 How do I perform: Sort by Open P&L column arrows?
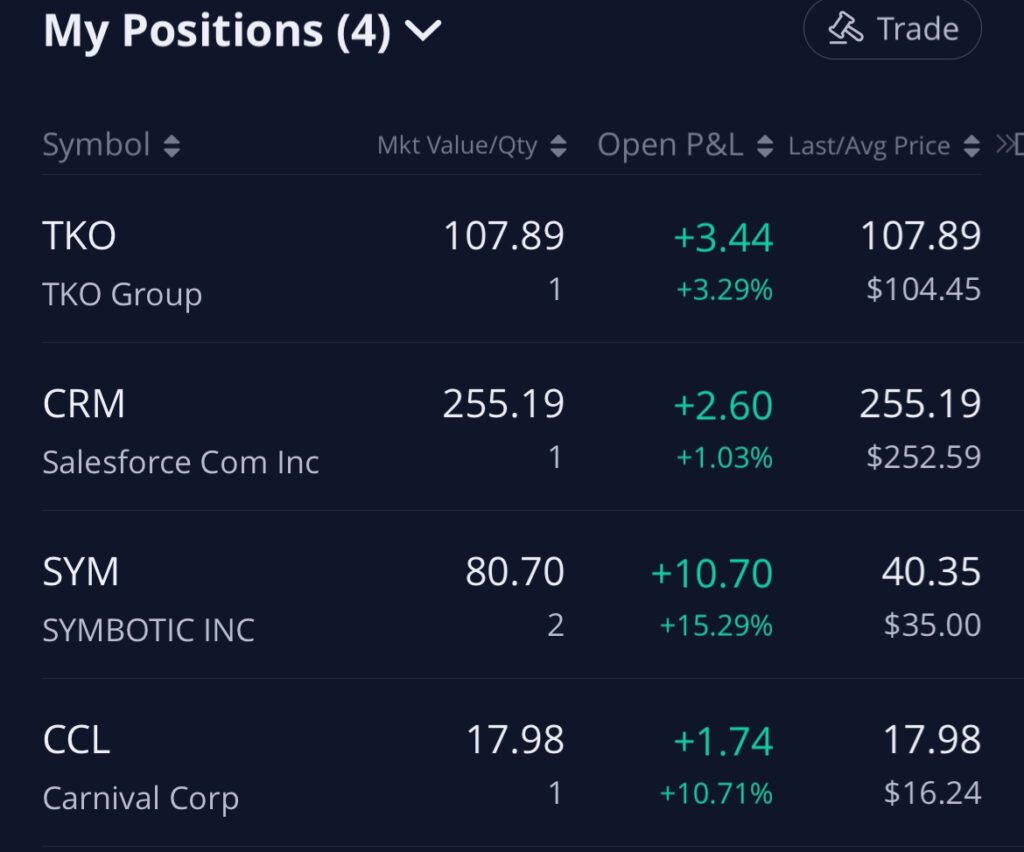[765, 147]
